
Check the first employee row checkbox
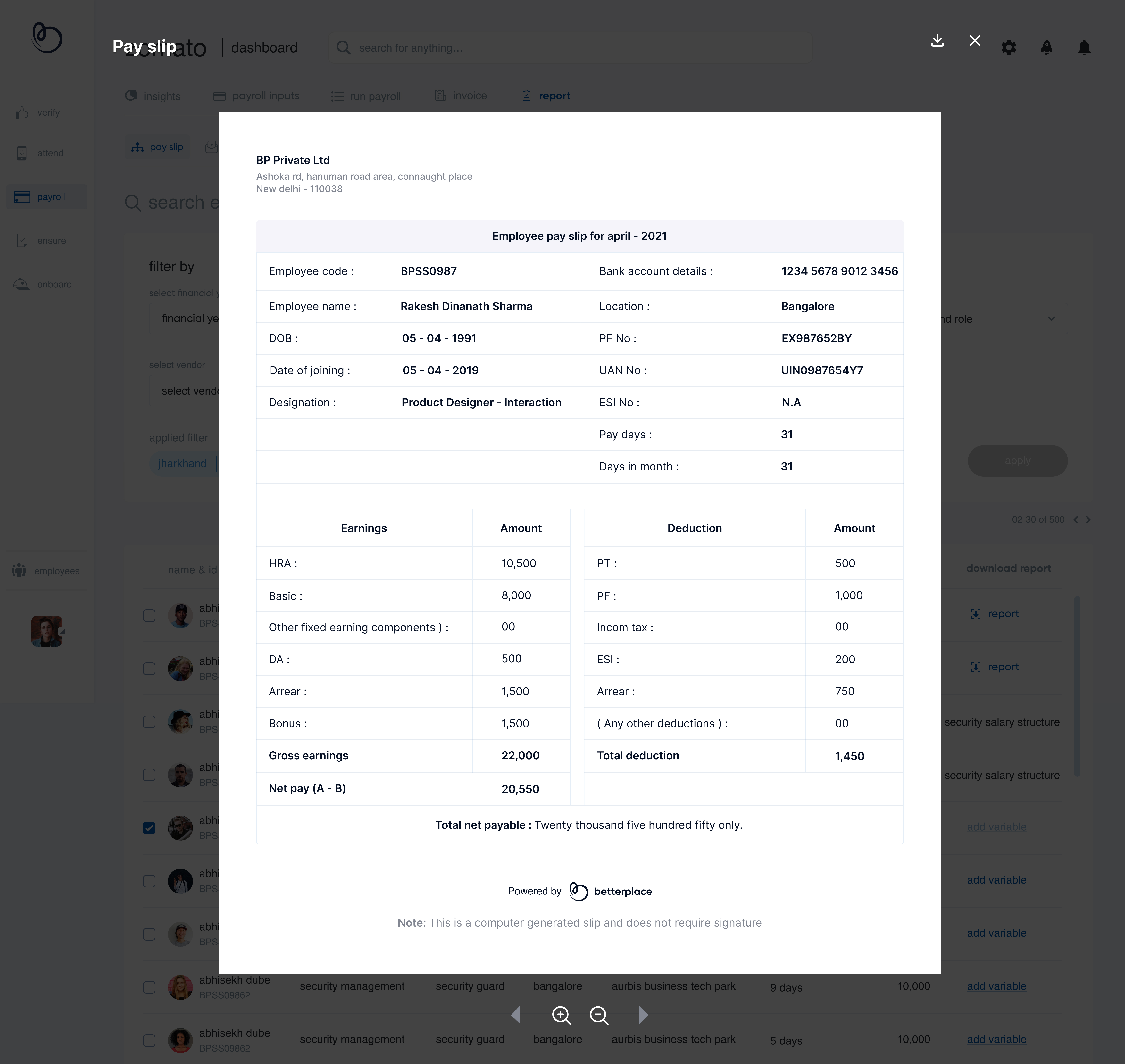coord(149,615)
